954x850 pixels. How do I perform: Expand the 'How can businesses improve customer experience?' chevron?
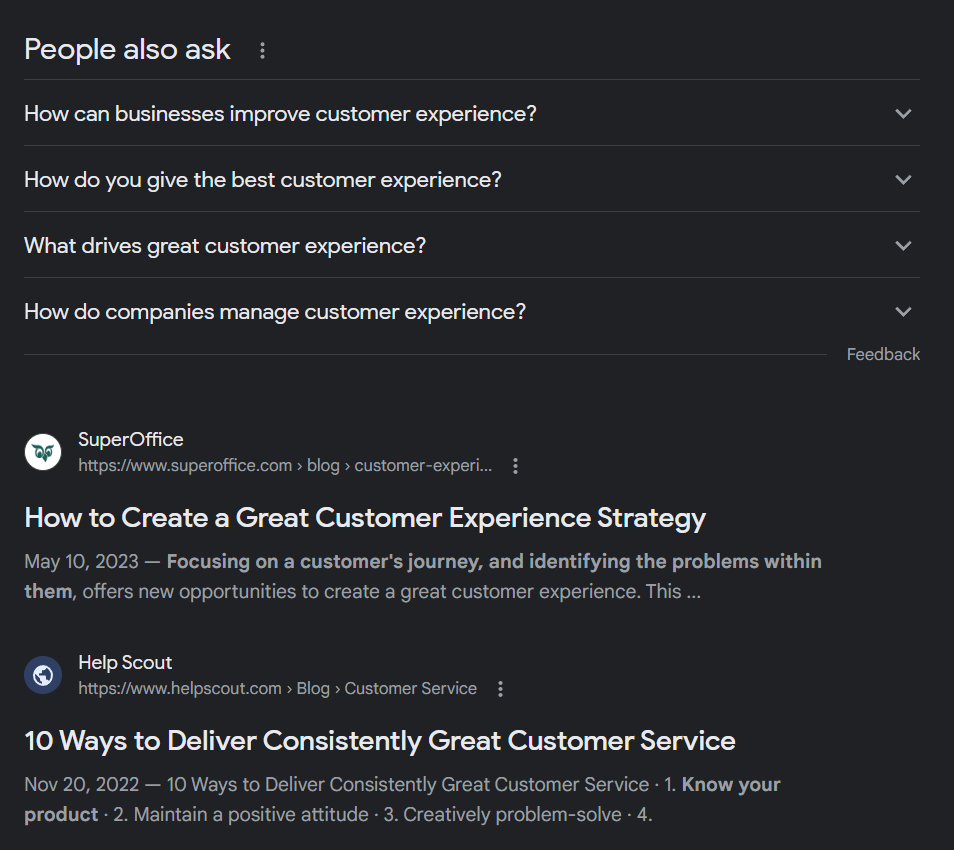coord(903,114)
